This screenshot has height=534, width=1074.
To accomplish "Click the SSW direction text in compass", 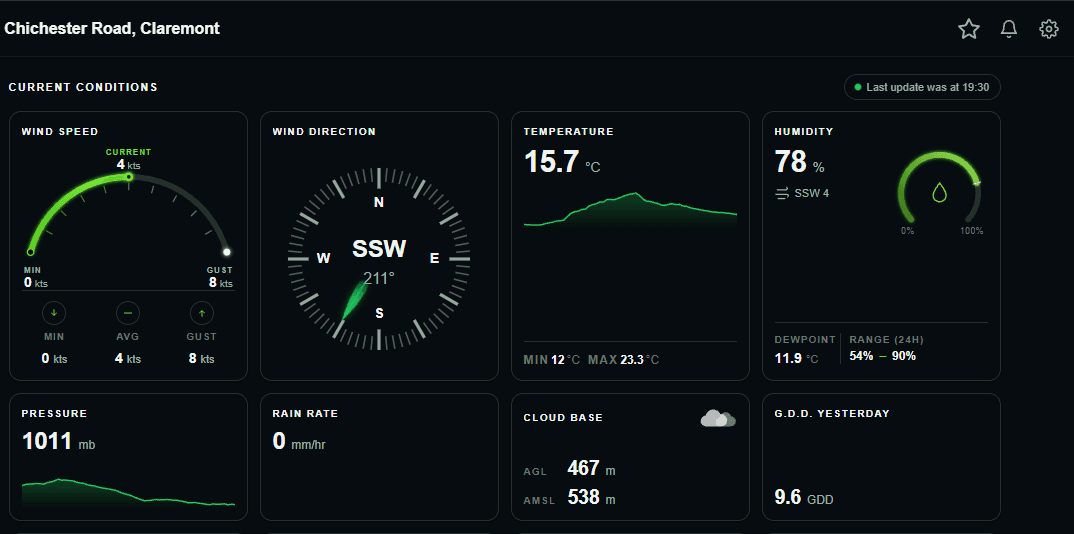I will point(379,249).
